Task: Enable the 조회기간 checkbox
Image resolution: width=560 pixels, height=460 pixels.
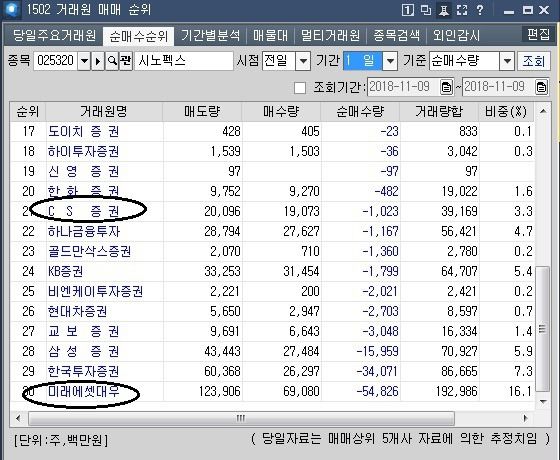Action: [x=300, y=88]
